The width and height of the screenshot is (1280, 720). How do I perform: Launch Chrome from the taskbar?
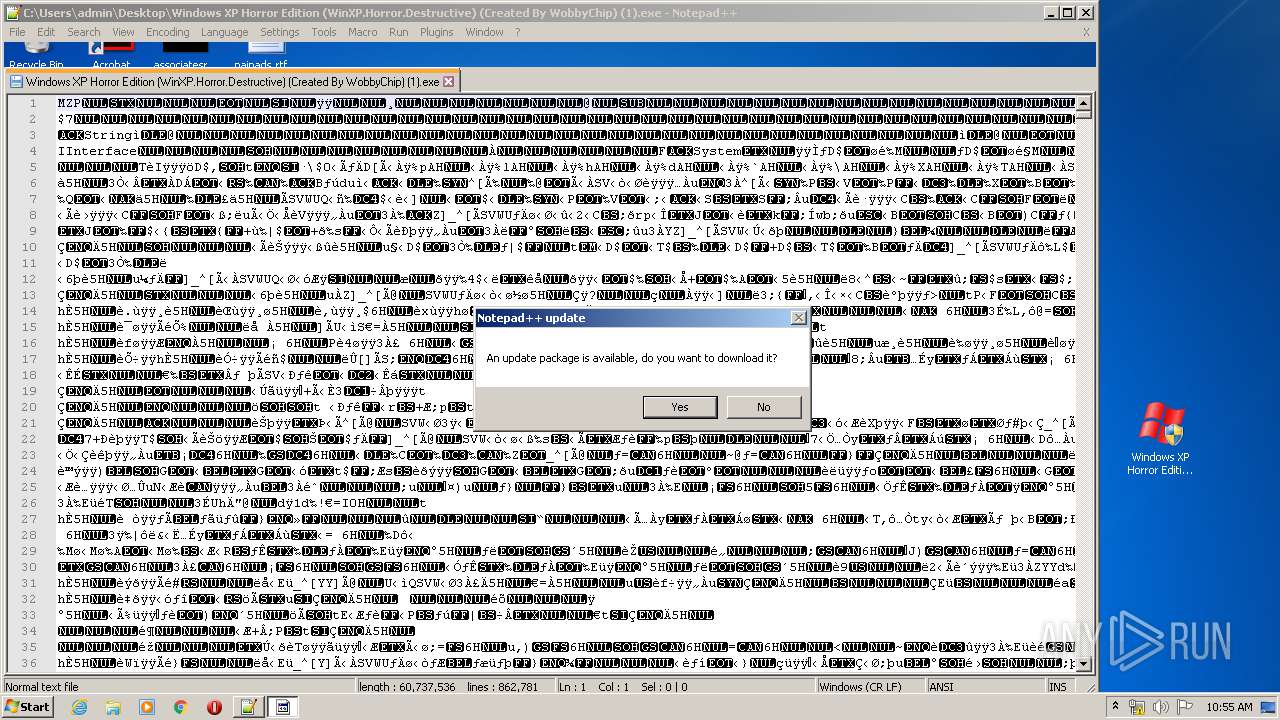(x=181, y=707)
